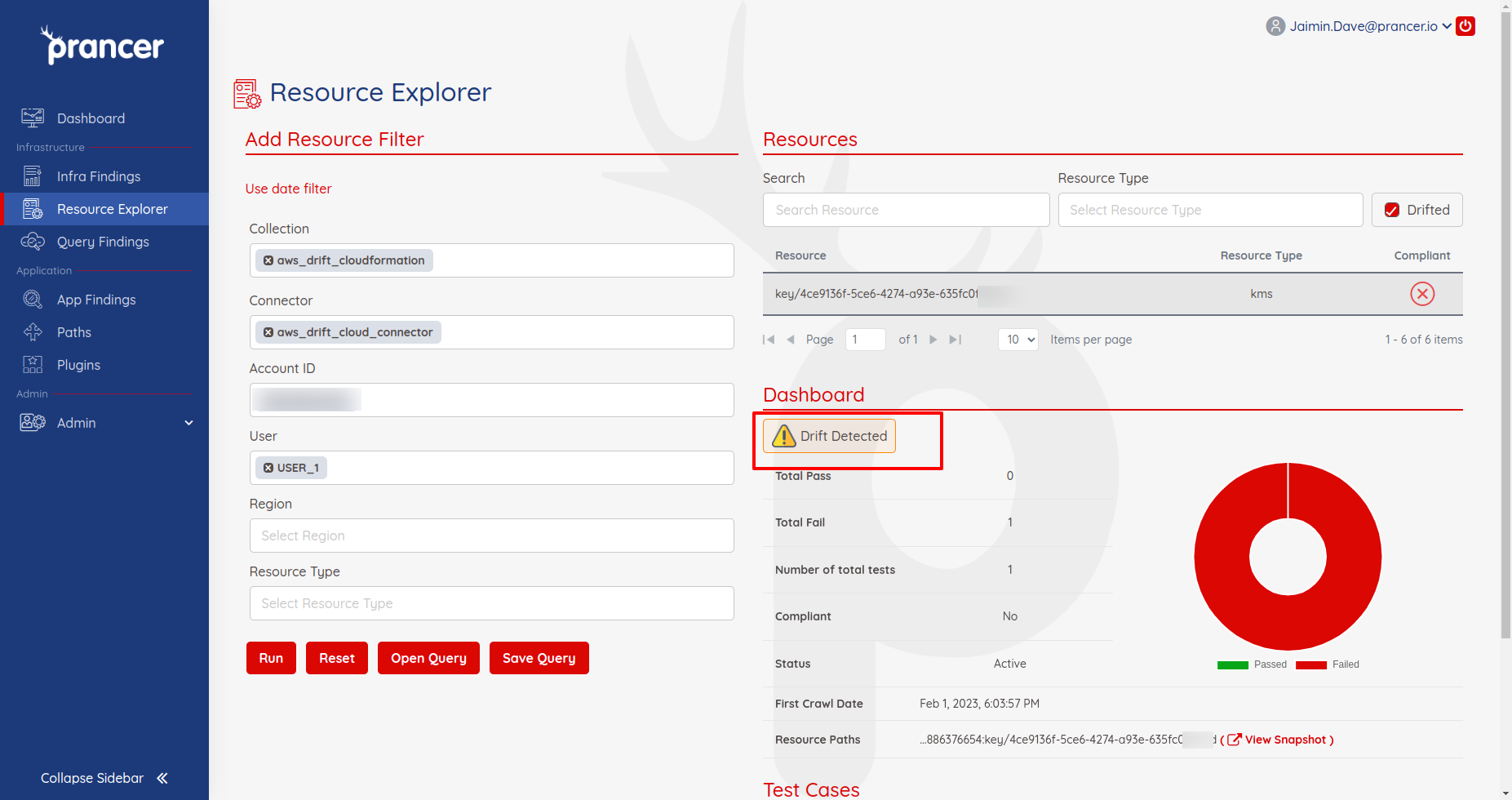The height and width of the screenshot is (800, 1512).
Task: Click the Search Resource input field
Action: pos(906,210)
